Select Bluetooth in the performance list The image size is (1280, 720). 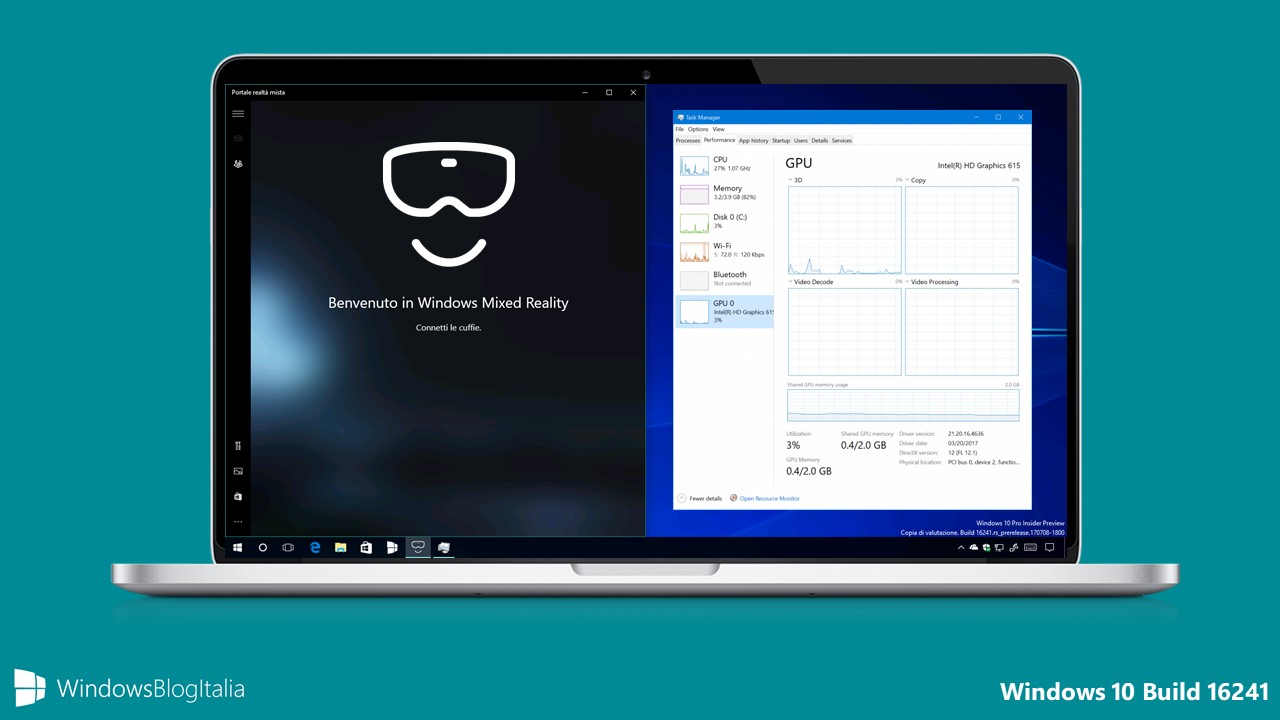[725, 280]
